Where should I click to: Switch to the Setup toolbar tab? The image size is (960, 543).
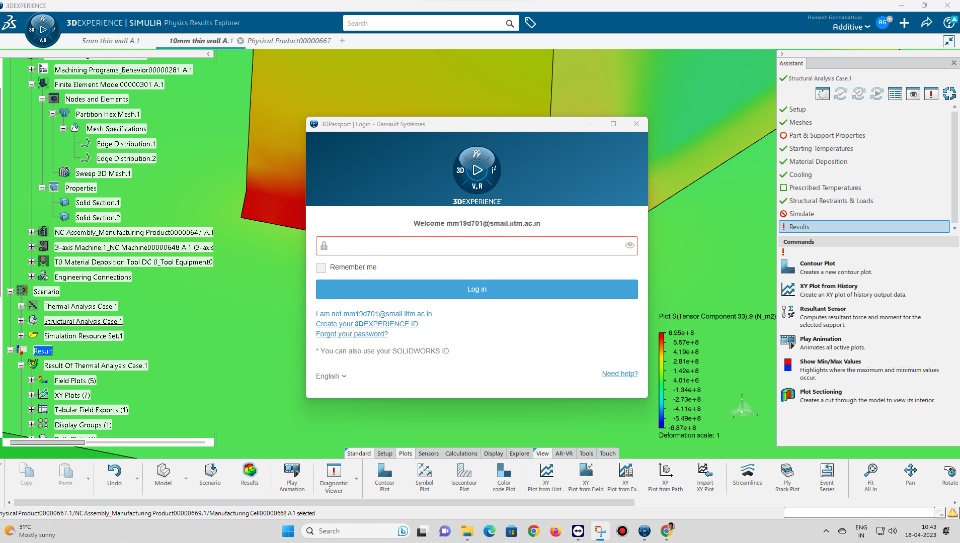pos(384,454)
